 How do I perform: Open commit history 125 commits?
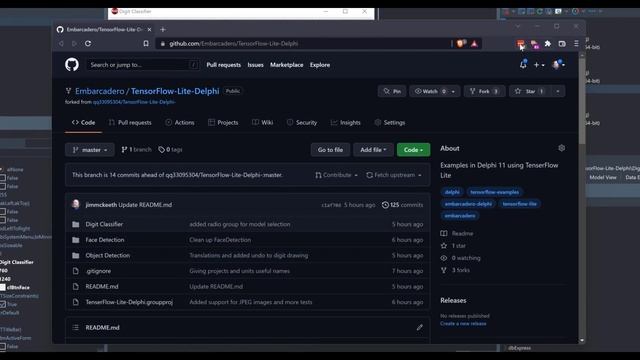point(402,205)
